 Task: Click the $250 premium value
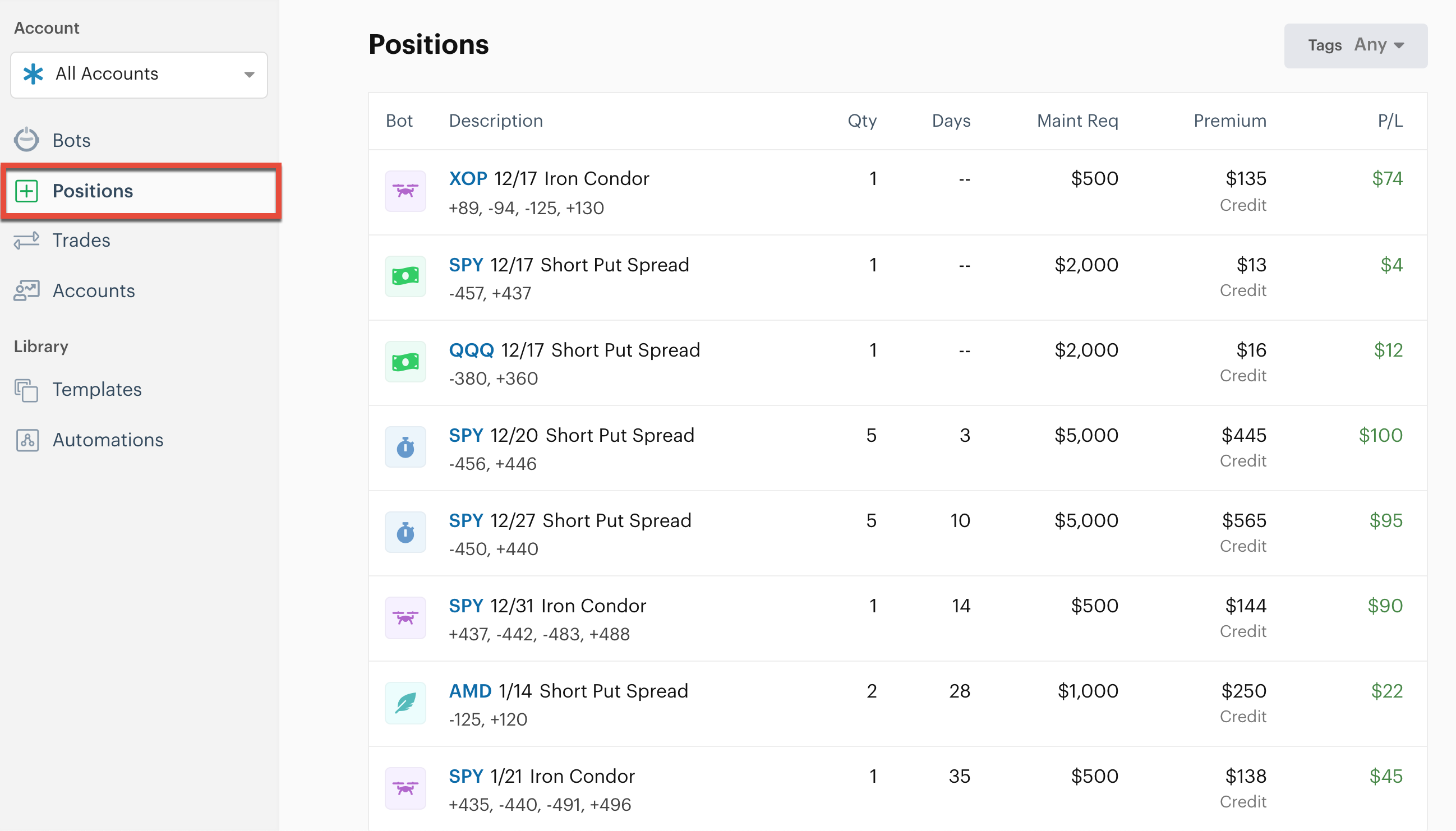[x=1243, y=691]
